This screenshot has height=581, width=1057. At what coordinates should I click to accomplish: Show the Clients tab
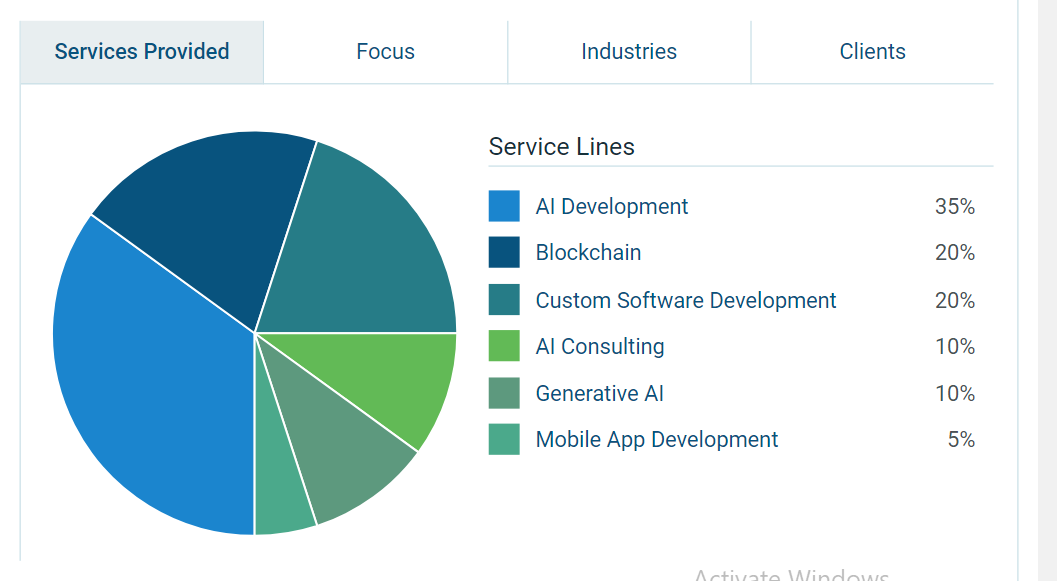coord(872,52)
